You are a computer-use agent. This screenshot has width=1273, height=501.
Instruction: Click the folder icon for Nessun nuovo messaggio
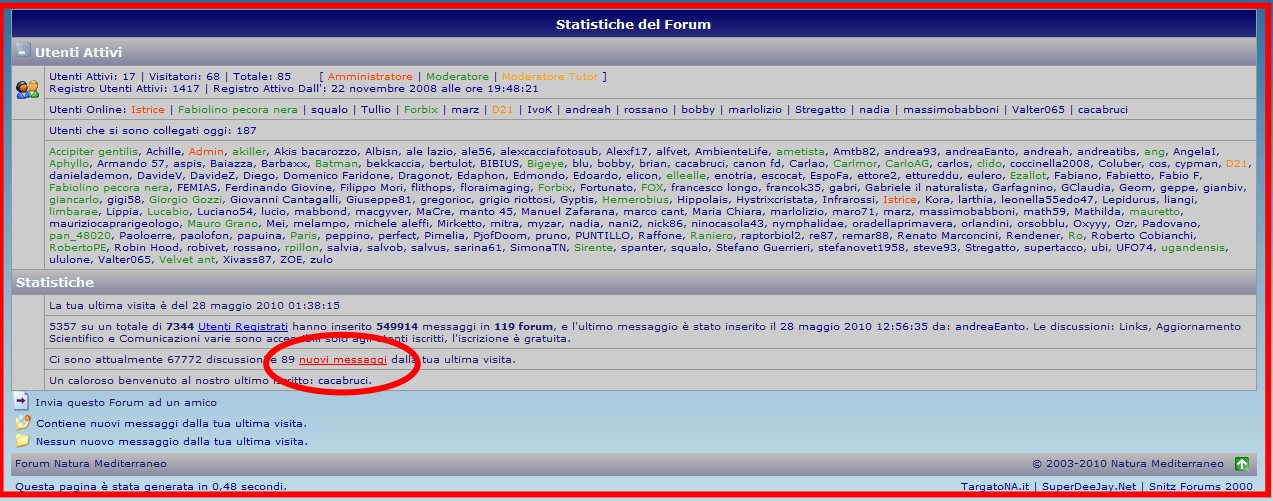21,439
